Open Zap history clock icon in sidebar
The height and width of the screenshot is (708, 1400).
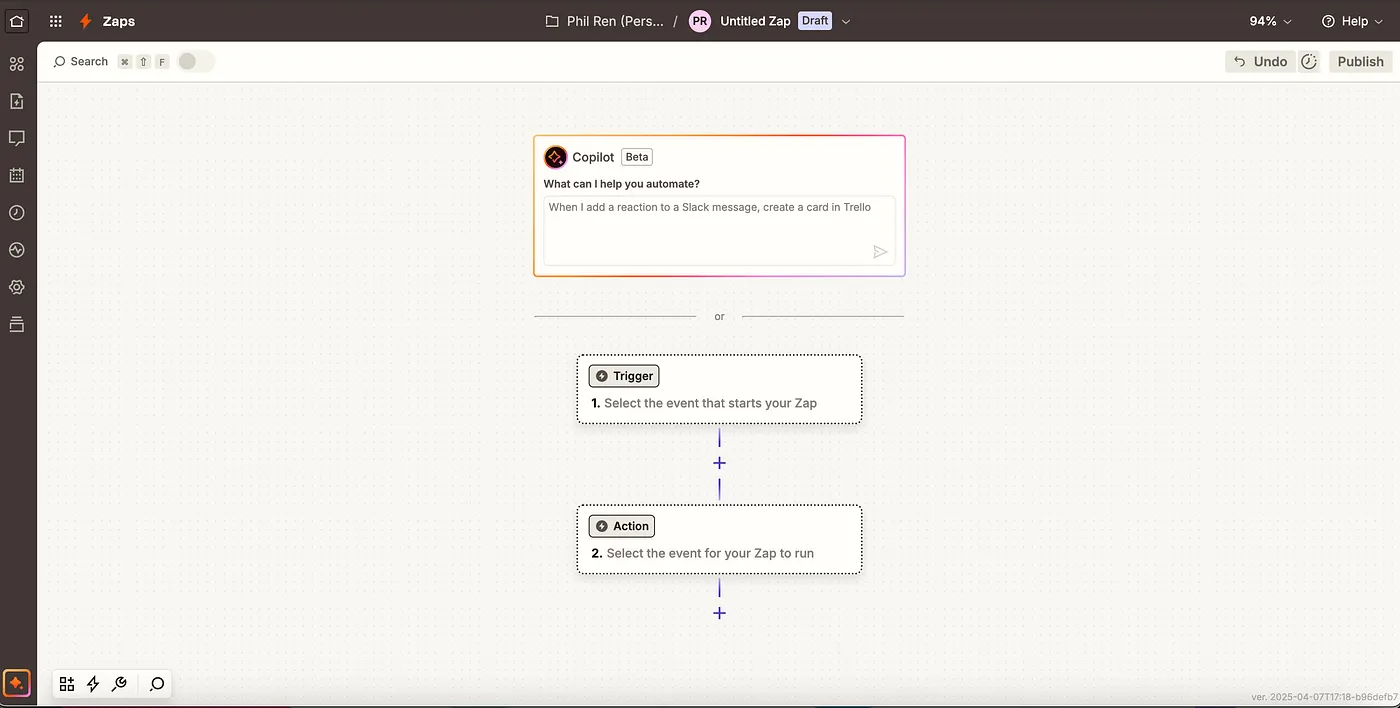(16, 213)
